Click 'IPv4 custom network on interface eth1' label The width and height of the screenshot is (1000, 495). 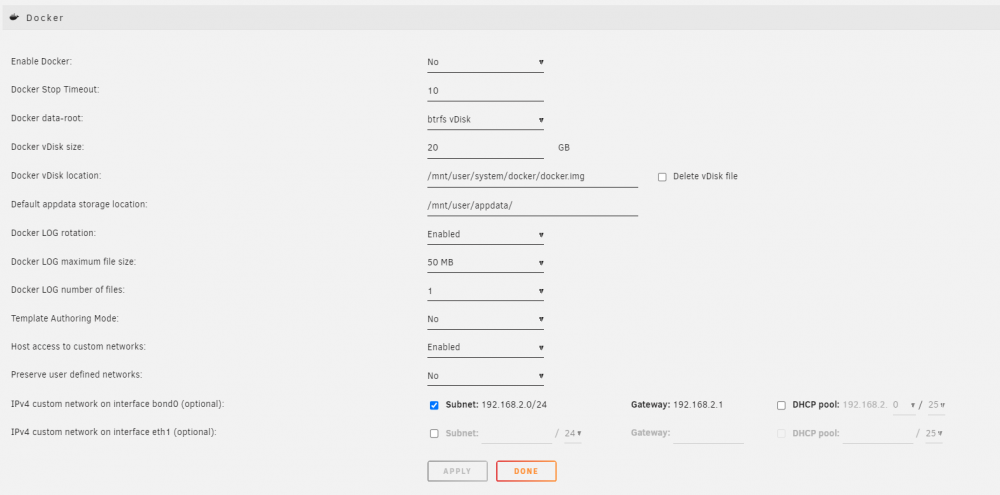pos(114,432)
